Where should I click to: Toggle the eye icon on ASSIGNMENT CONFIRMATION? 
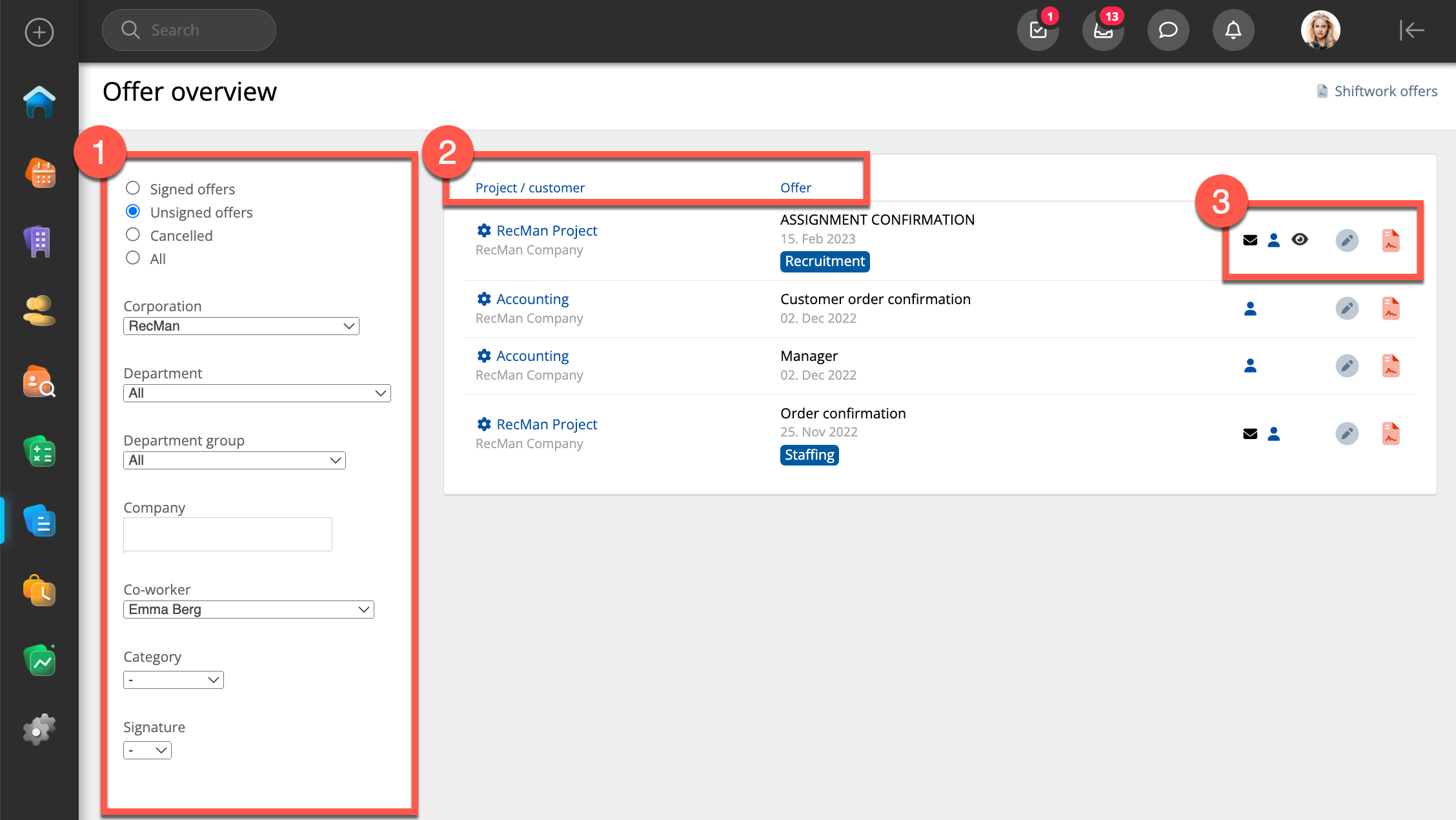point(1300,240)
